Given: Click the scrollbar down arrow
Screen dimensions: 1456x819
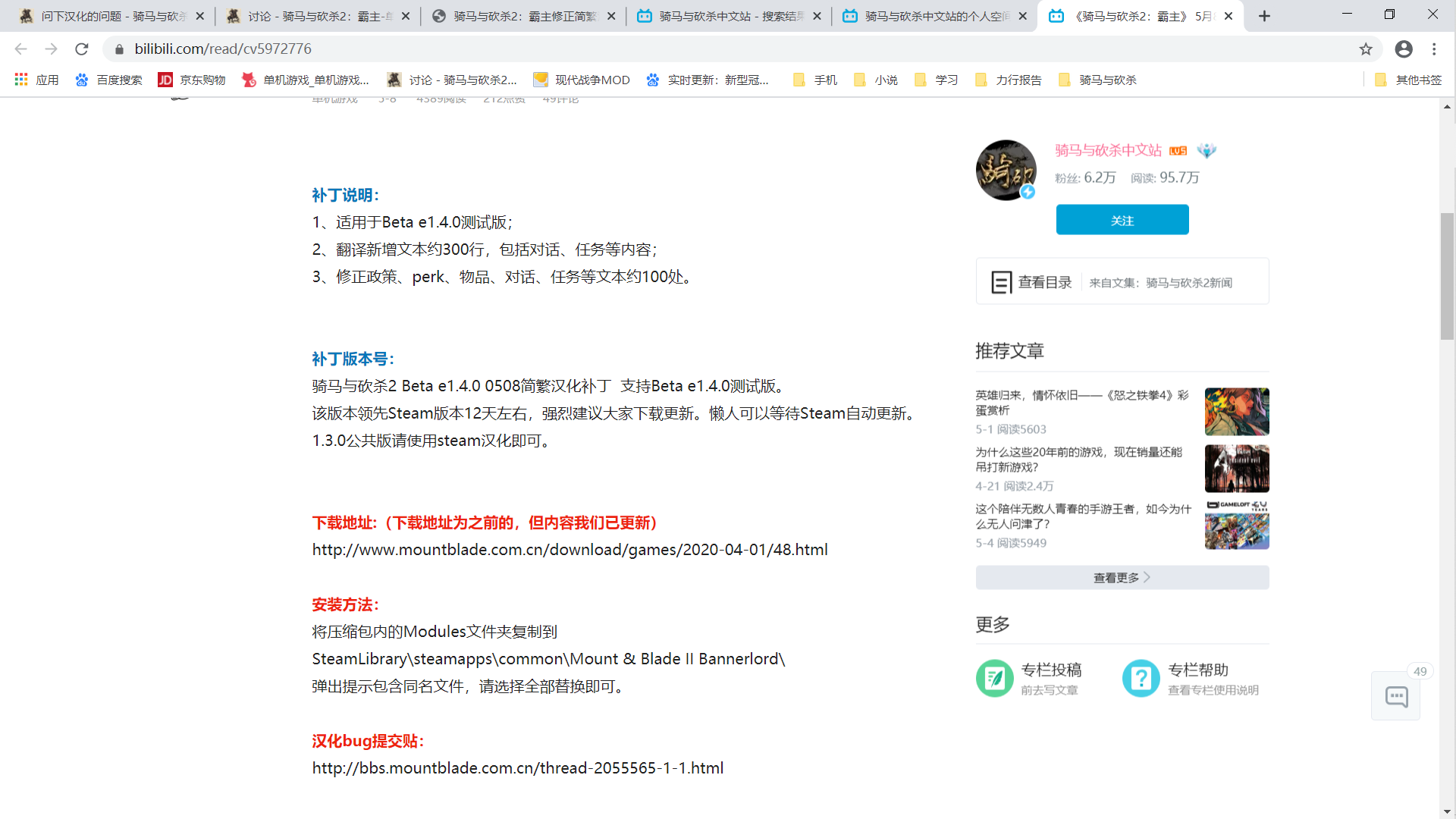Looking at the screenshot, I should [x=1448, y=811].
